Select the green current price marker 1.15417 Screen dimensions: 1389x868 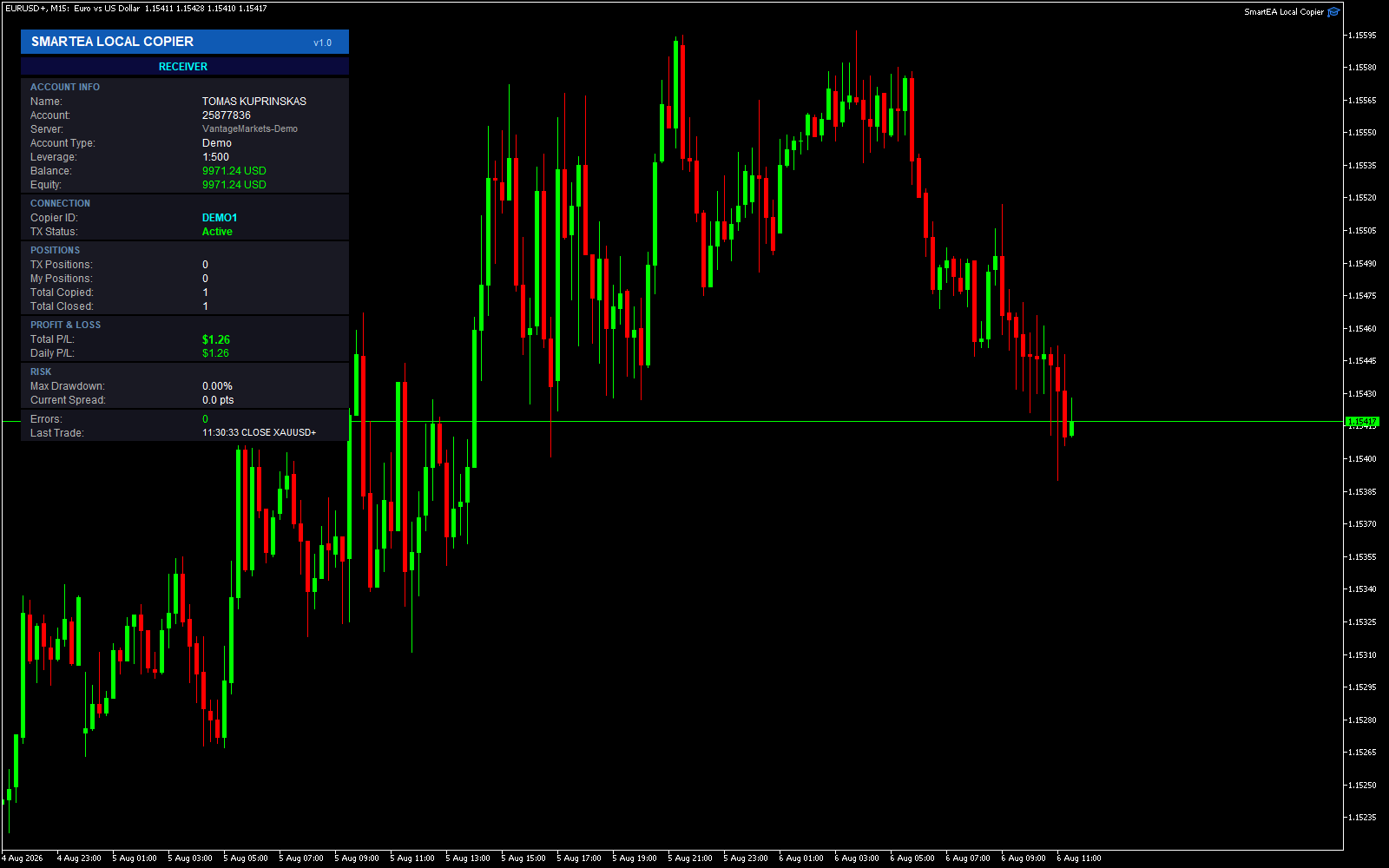click(x=1362, y=422)
